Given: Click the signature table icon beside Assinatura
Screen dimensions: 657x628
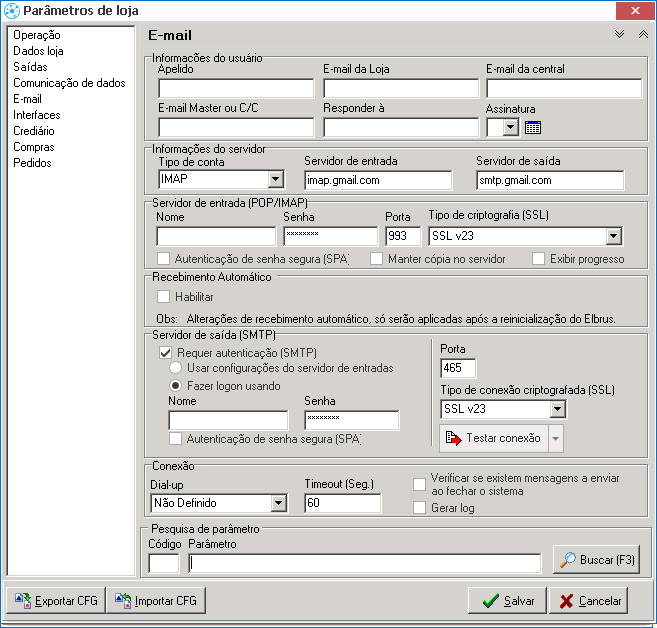Looking at the screenshot, I should pos(533,127).
